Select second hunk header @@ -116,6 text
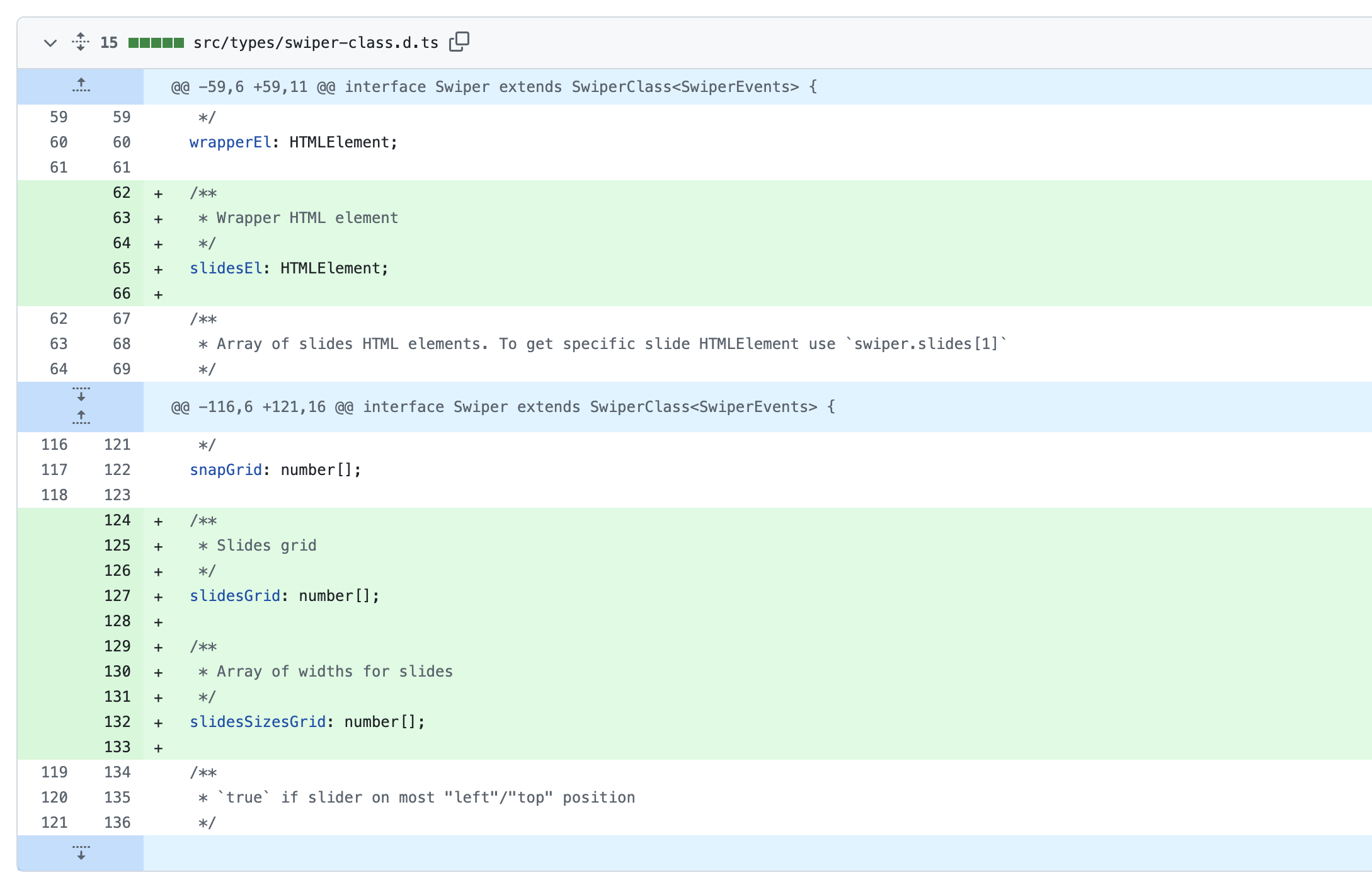The image size is (1372, 887). pos(503,407)
